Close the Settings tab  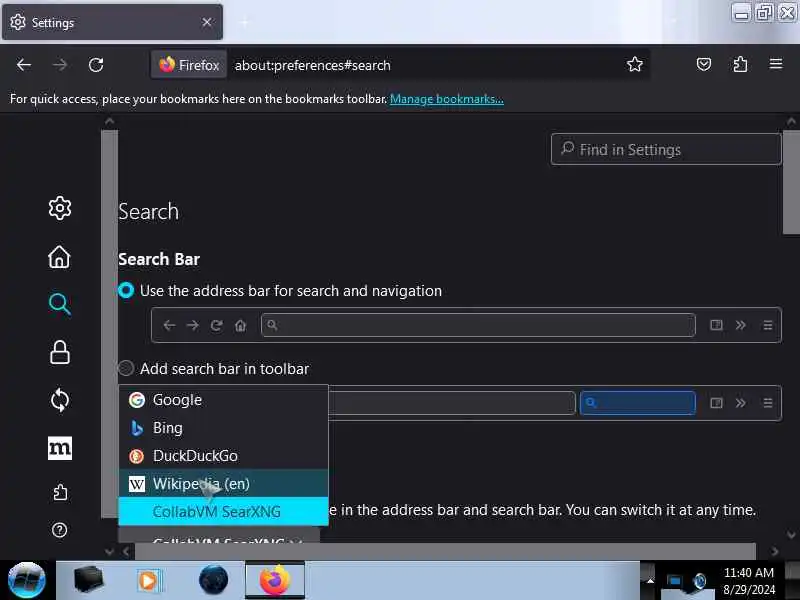click(207, 22)
